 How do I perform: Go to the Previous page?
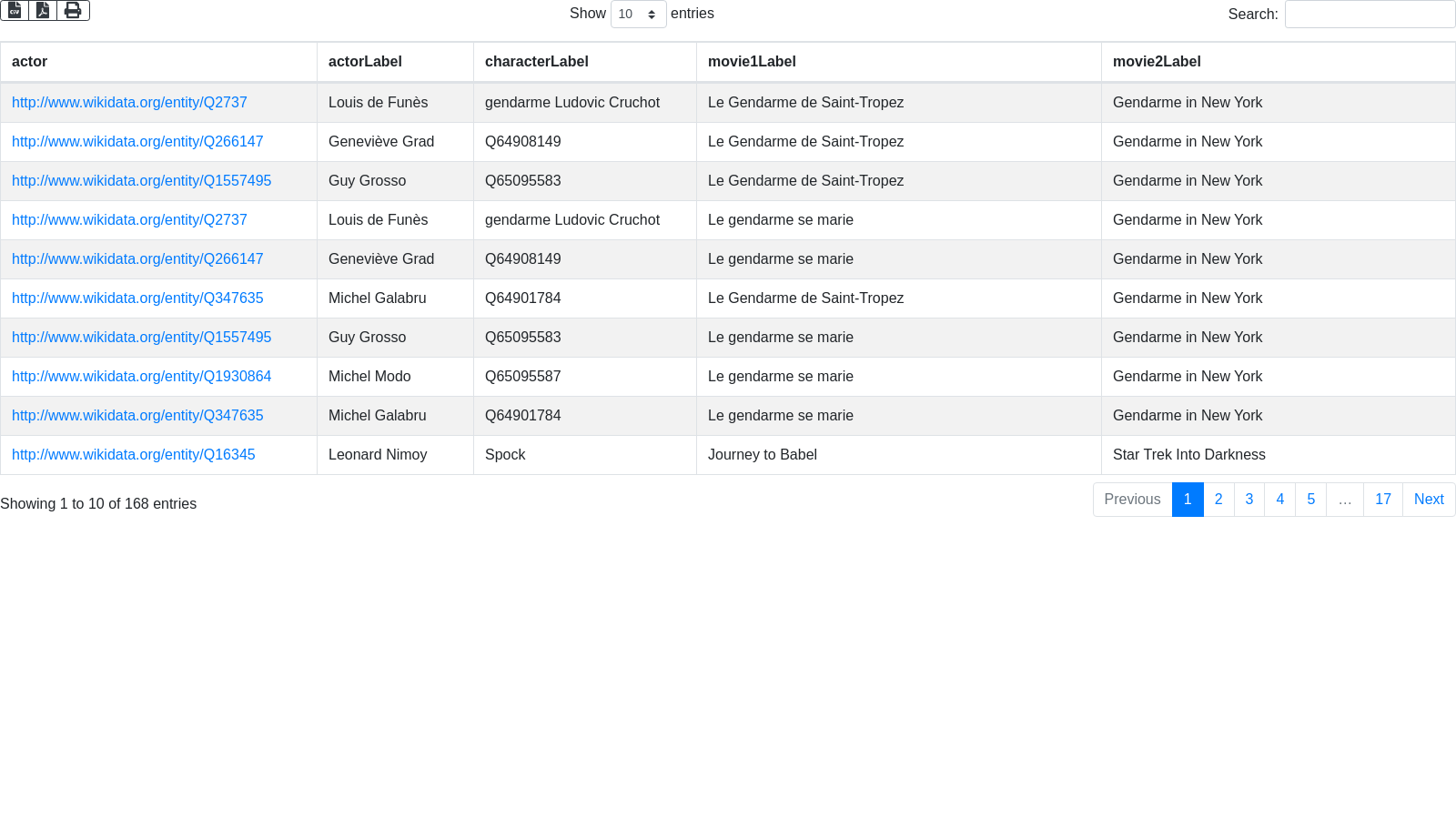pyautogui.click(x=1132, y=500)
